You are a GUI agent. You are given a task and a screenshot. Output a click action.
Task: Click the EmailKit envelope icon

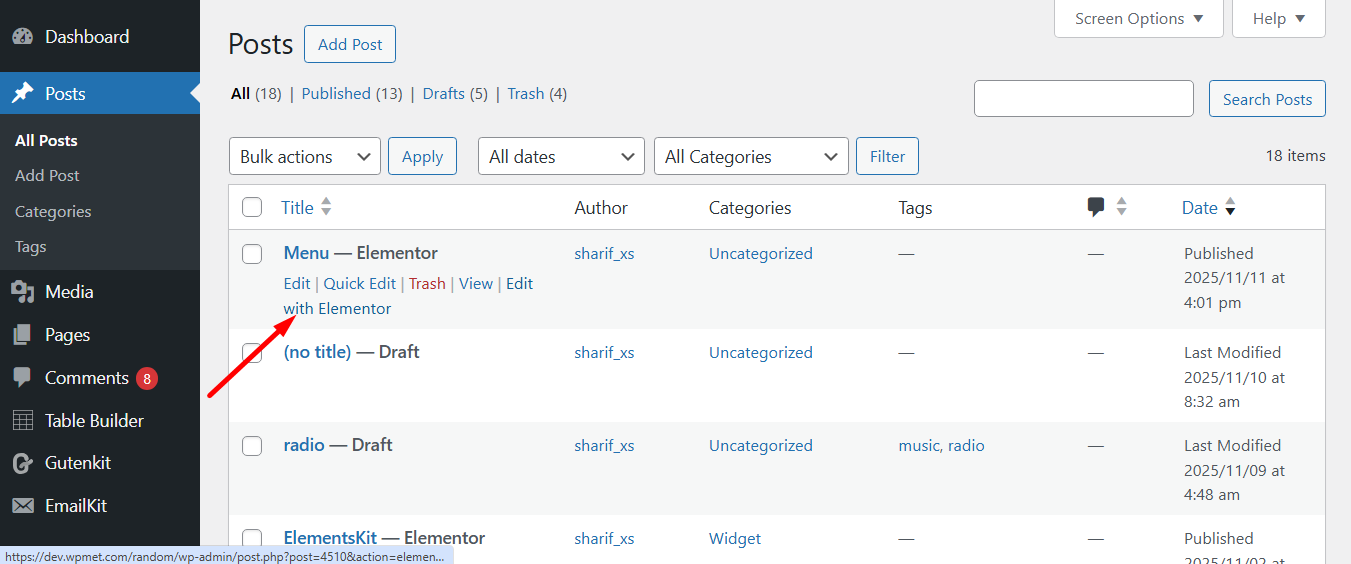click(22, 506)
